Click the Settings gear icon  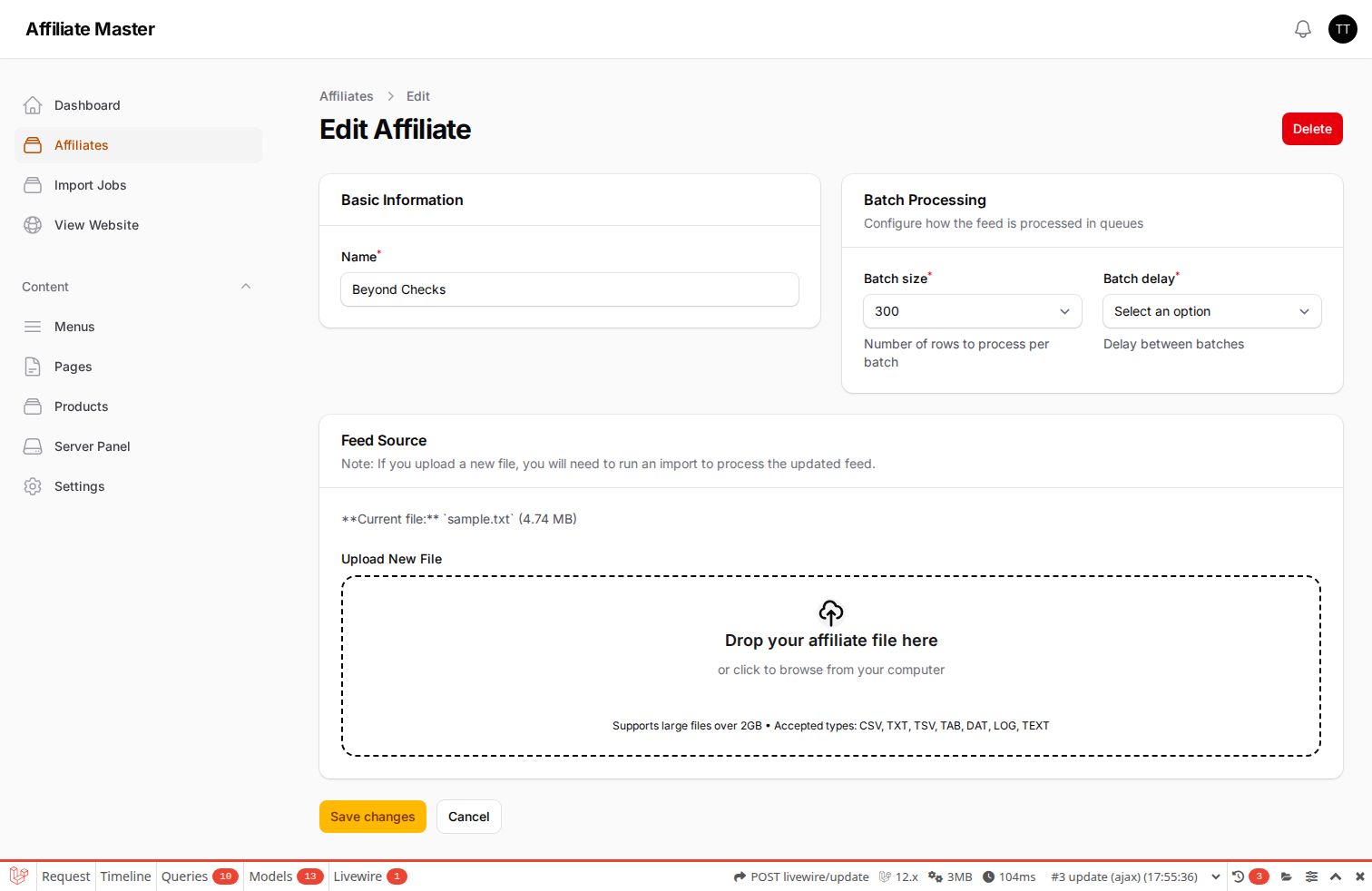click(33, 486)
